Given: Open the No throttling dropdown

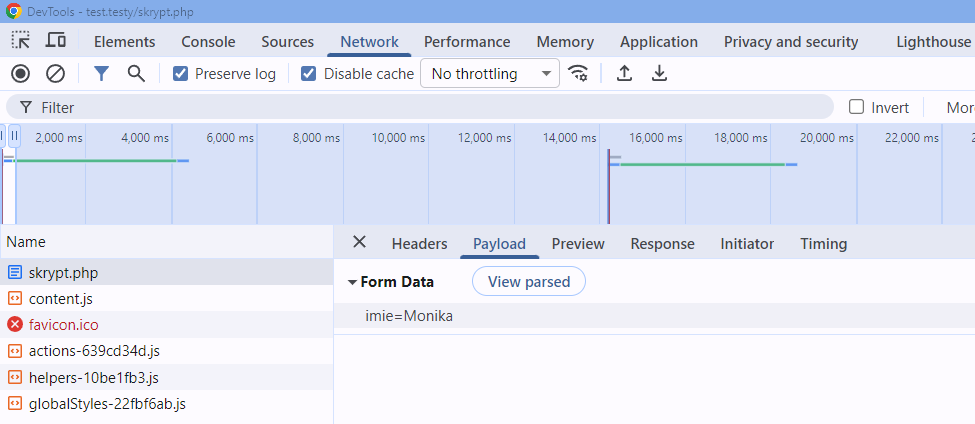Looking at the screenshot, I should (x=490, y=74).
